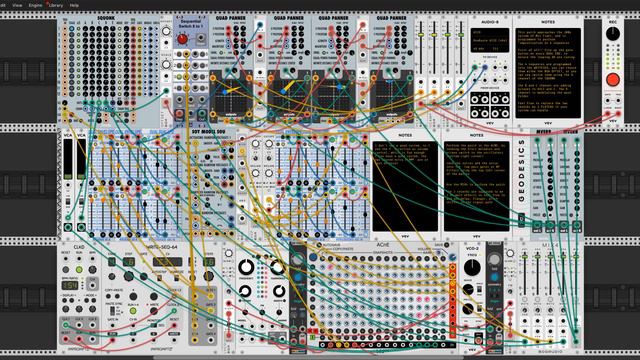The image size is (640, 360).
Task: Click the jack beside Sequential Switch red knob
Action: click(201, 38)
